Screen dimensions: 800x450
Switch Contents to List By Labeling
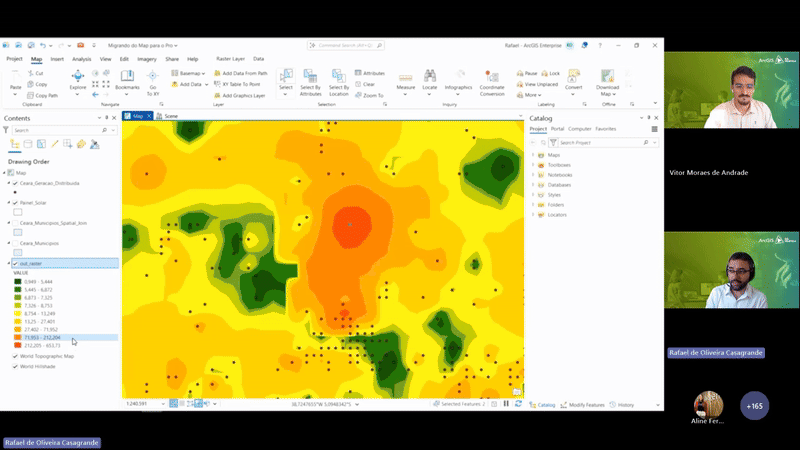[81, 144]
